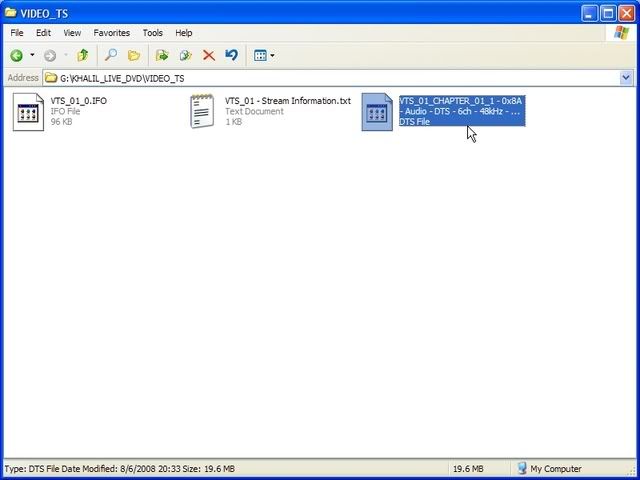Delete using the red X toolbar icon
This screenshot has width=640, height=480.
(209, 56)
